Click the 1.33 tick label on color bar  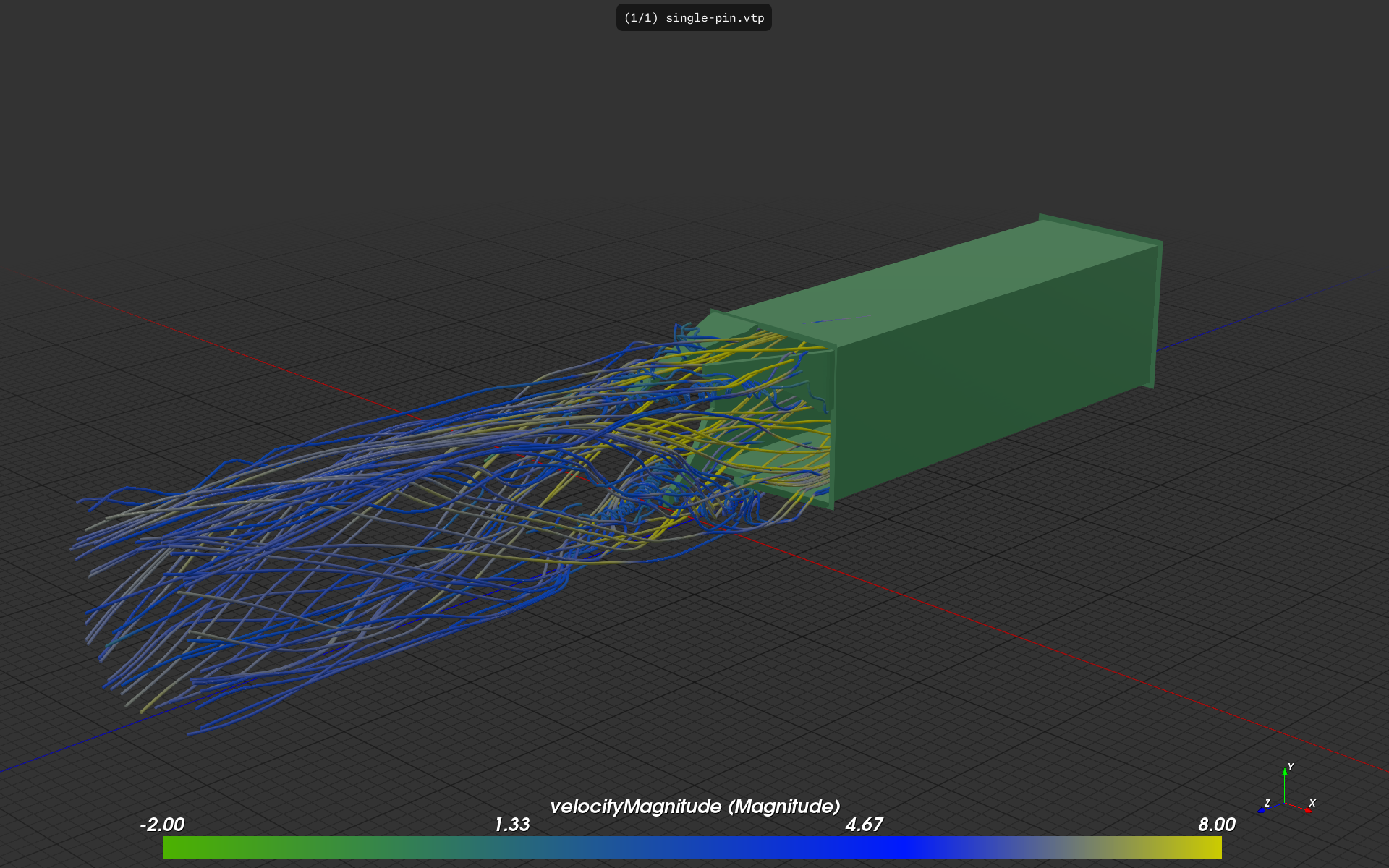tap(512, 825)
